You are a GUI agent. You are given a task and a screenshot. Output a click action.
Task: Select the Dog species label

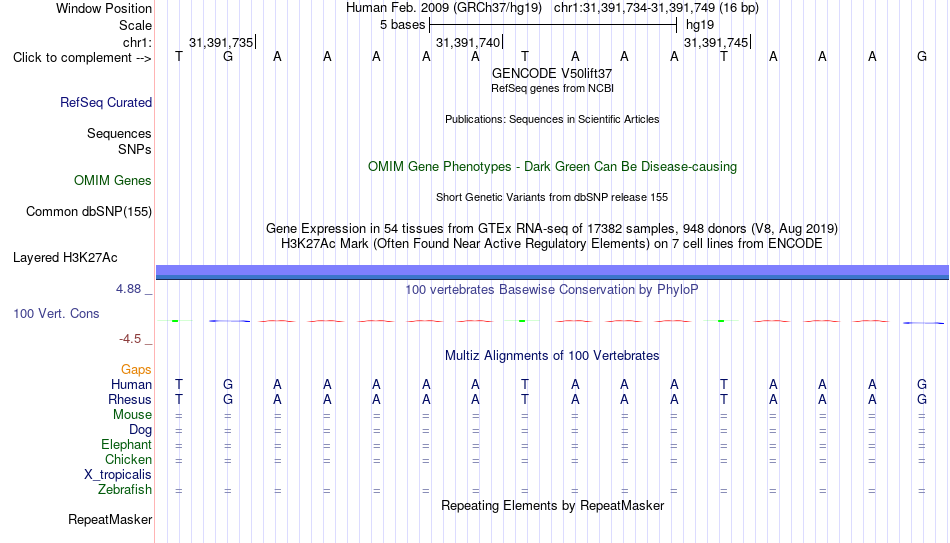tap(140, 430)
